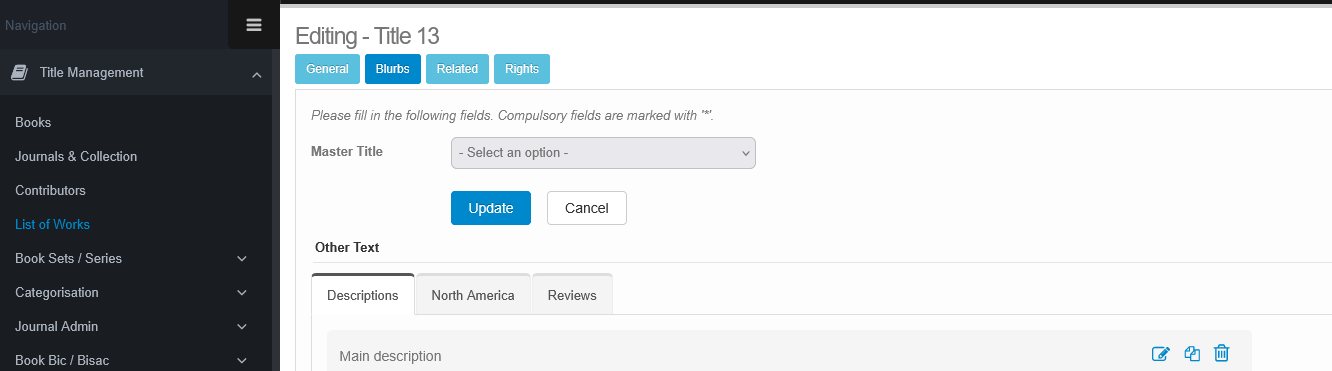Click the Title Management book icon
This screenshot has height=371, width=1332.
pos(19,72)
